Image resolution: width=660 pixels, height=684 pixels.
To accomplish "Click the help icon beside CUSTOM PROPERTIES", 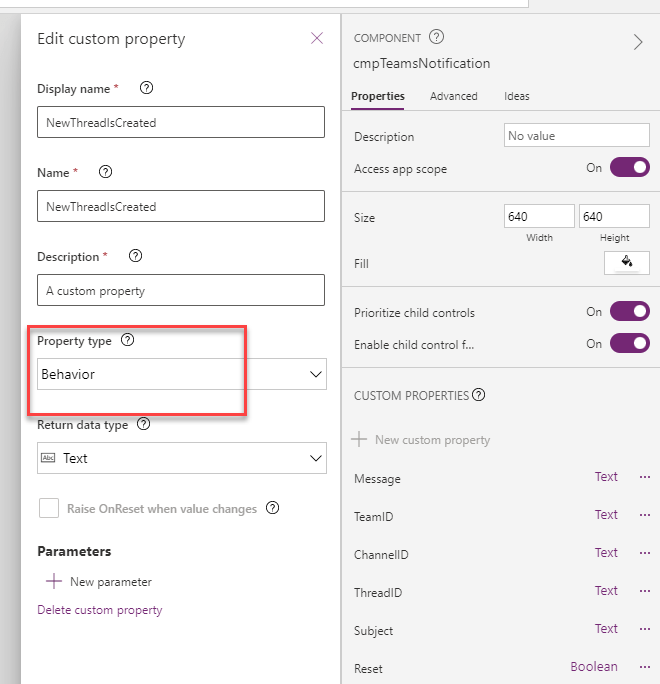I will pos(478,395).
